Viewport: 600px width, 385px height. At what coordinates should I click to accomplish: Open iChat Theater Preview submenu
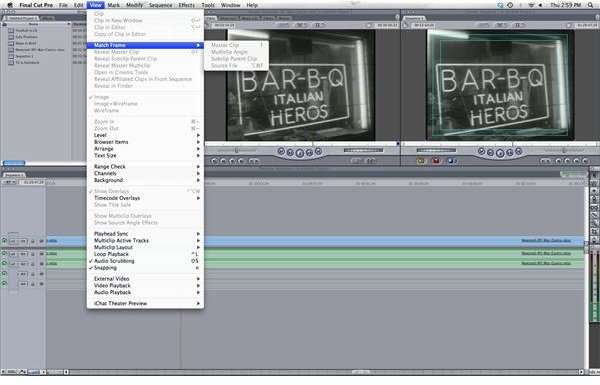pyautogui.click(x=145, y=303)
